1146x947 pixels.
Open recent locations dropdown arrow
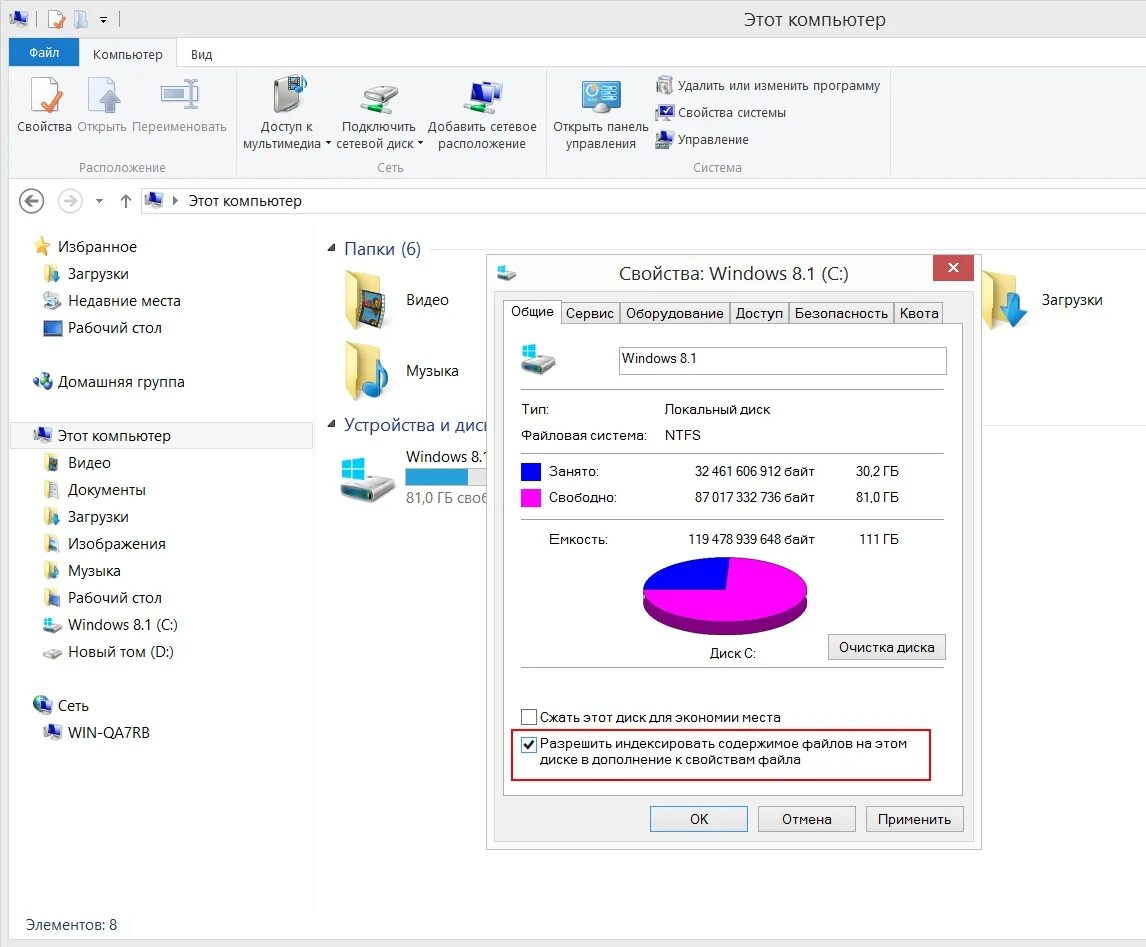(99, 201)
